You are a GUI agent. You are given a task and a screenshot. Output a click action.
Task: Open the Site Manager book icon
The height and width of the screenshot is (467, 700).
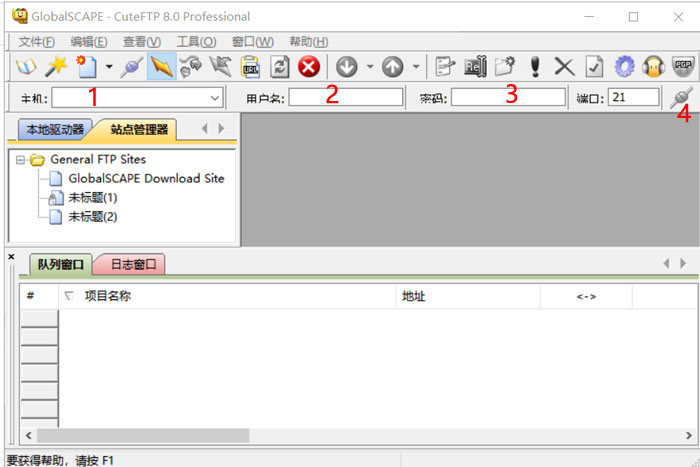tap(26, 67)
